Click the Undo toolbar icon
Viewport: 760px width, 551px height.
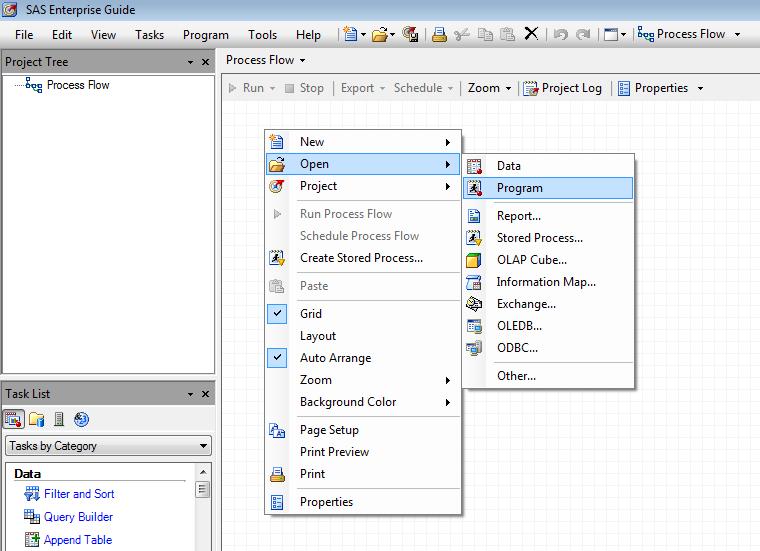(x=561, y=34)
